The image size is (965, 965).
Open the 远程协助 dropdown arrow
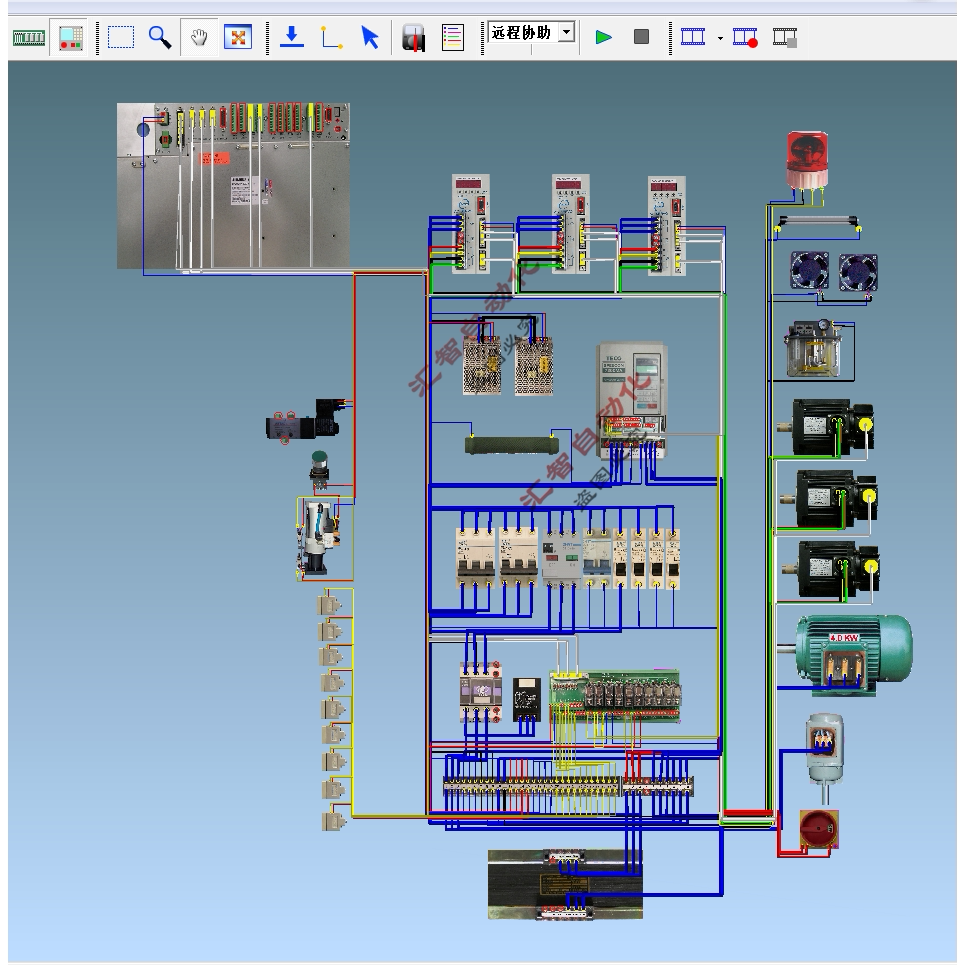click(566, 32)
